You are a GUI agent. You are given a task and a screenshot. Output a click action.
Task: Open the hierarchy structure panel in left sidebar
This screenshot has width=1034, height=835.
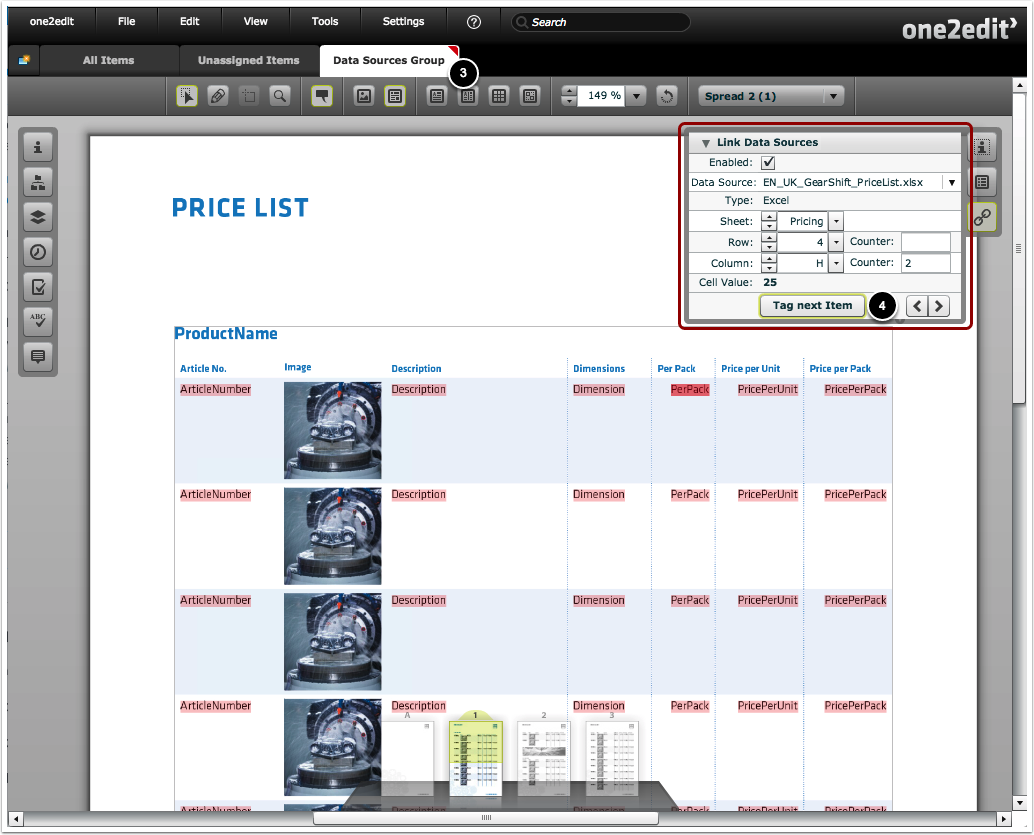click(x=38, y=182)
